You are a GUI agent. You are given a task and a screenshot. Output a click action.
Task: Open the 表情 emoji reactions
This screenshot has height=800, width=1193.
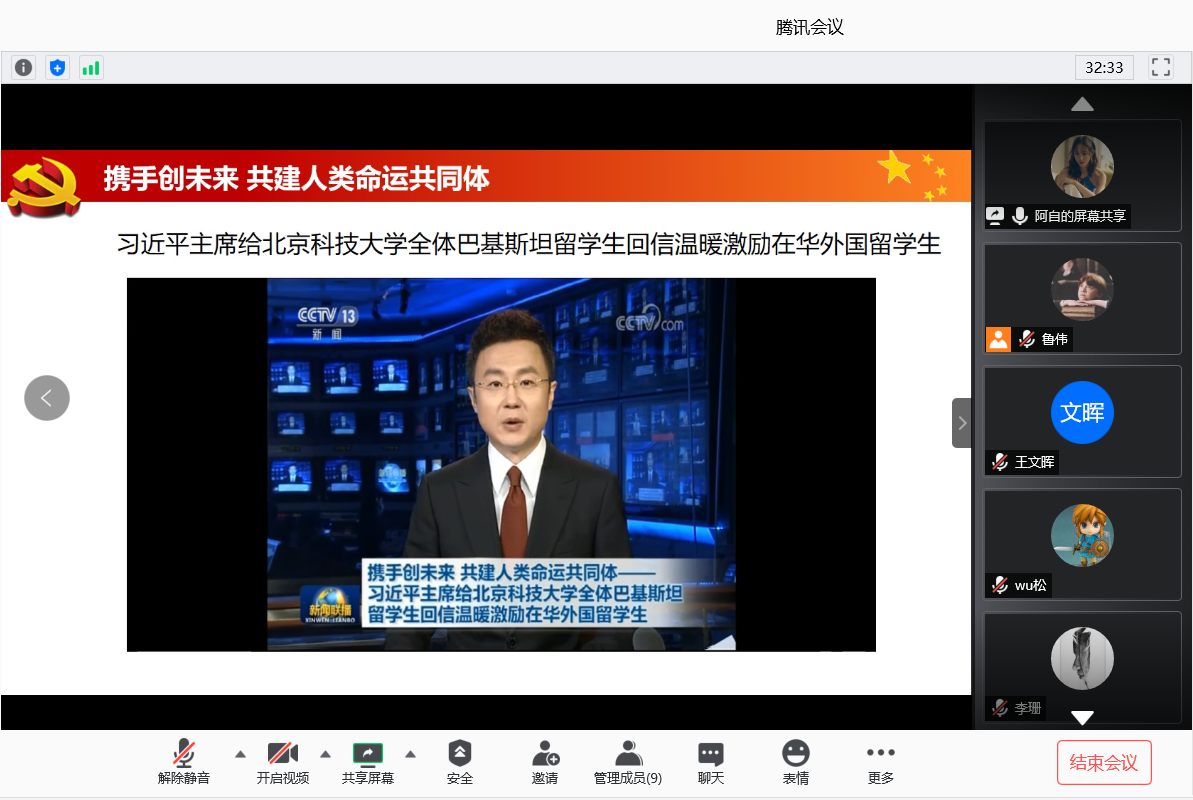pyautogui.click(x=796, y=762)
